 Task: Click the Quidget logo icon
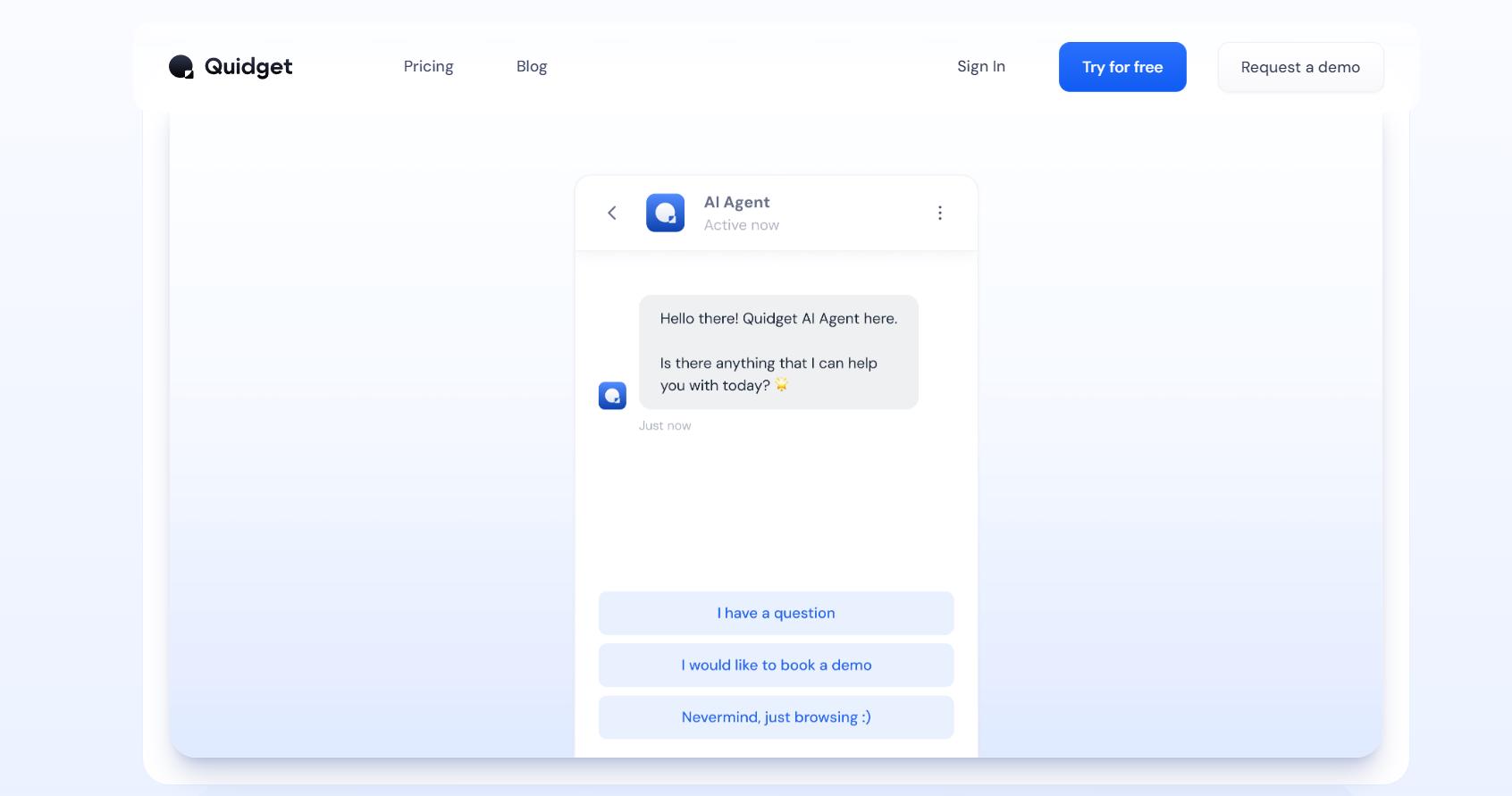(x=181, y=67)
